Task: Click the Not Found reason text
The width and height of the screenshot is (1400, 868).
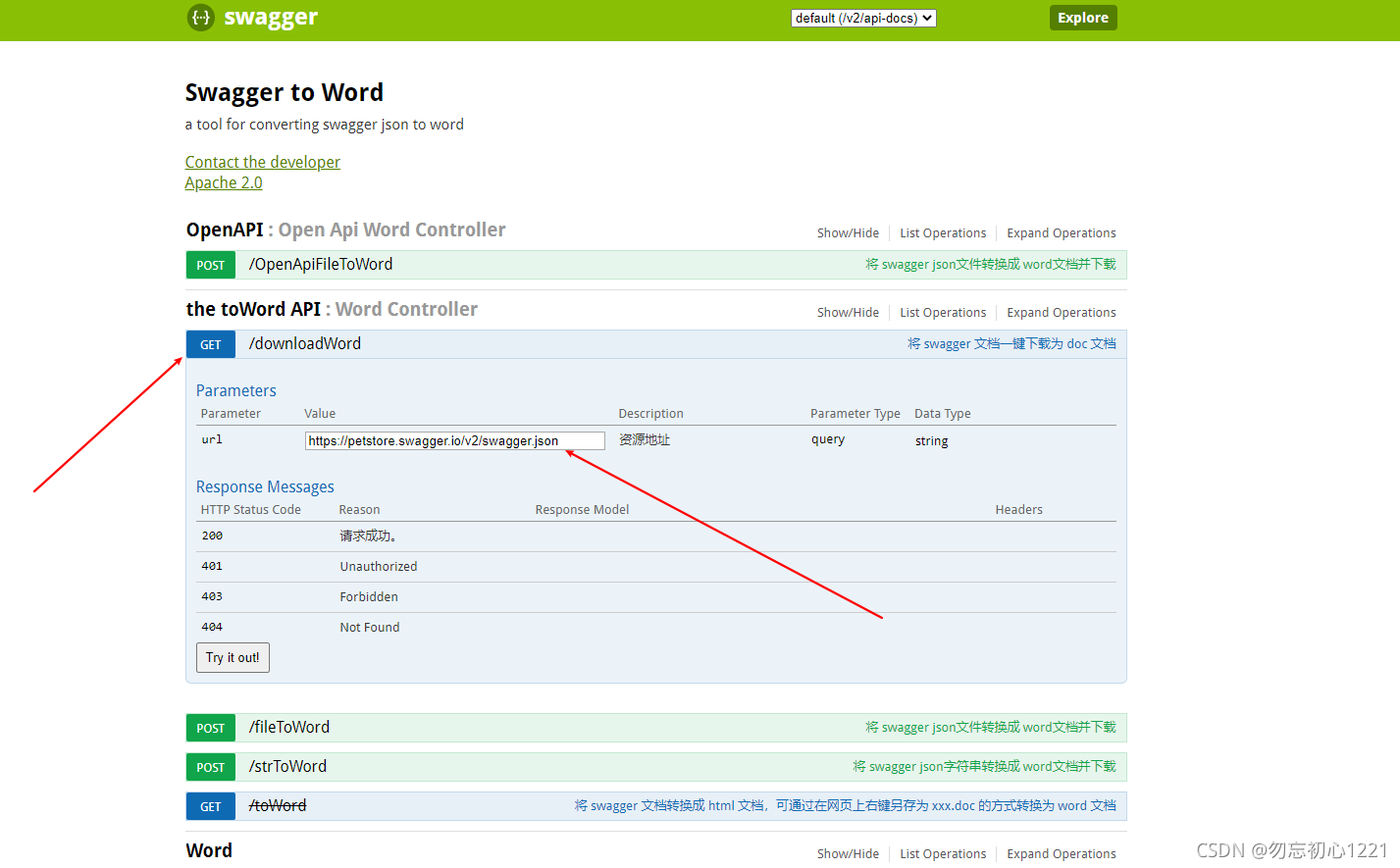Action: [370, 628]
